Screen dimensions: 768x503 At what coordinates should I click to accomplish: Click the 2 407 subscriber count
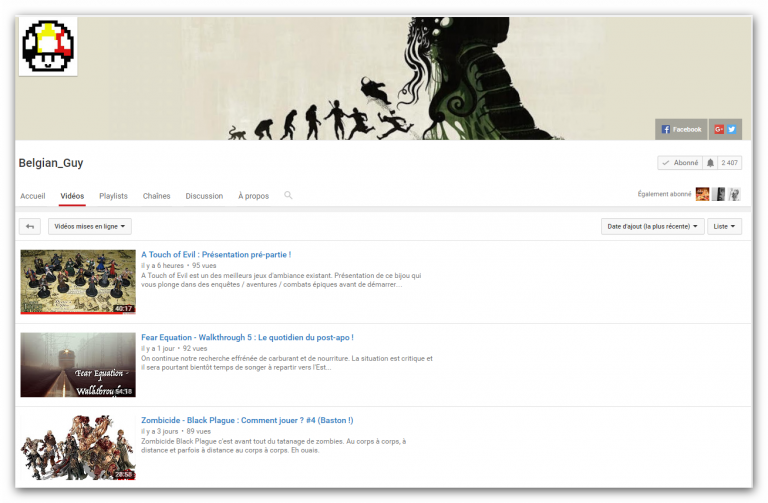(x=729, y=163)
